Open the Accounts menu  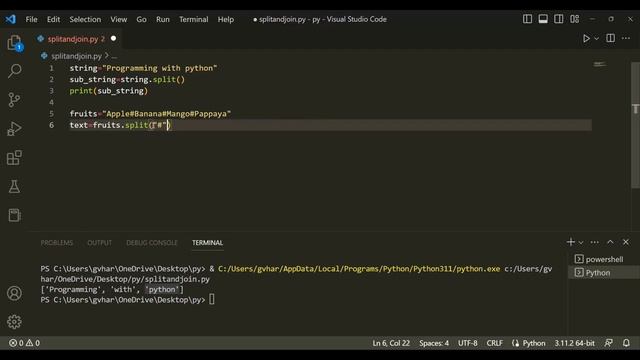pos(14,293)
